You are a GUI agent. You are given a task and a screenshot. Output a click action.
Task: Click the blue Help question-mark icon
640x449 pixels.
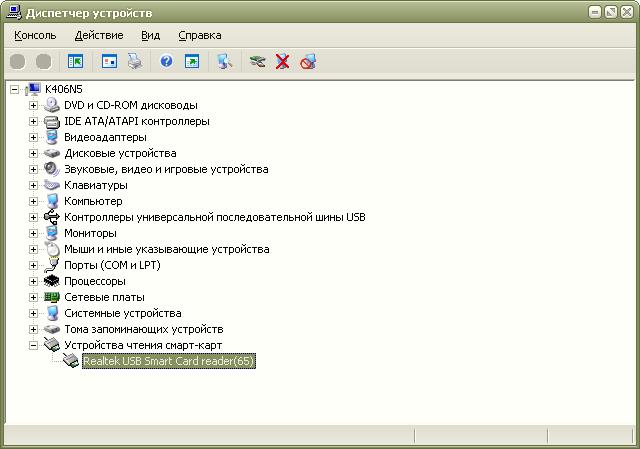(x=167, y=62)
